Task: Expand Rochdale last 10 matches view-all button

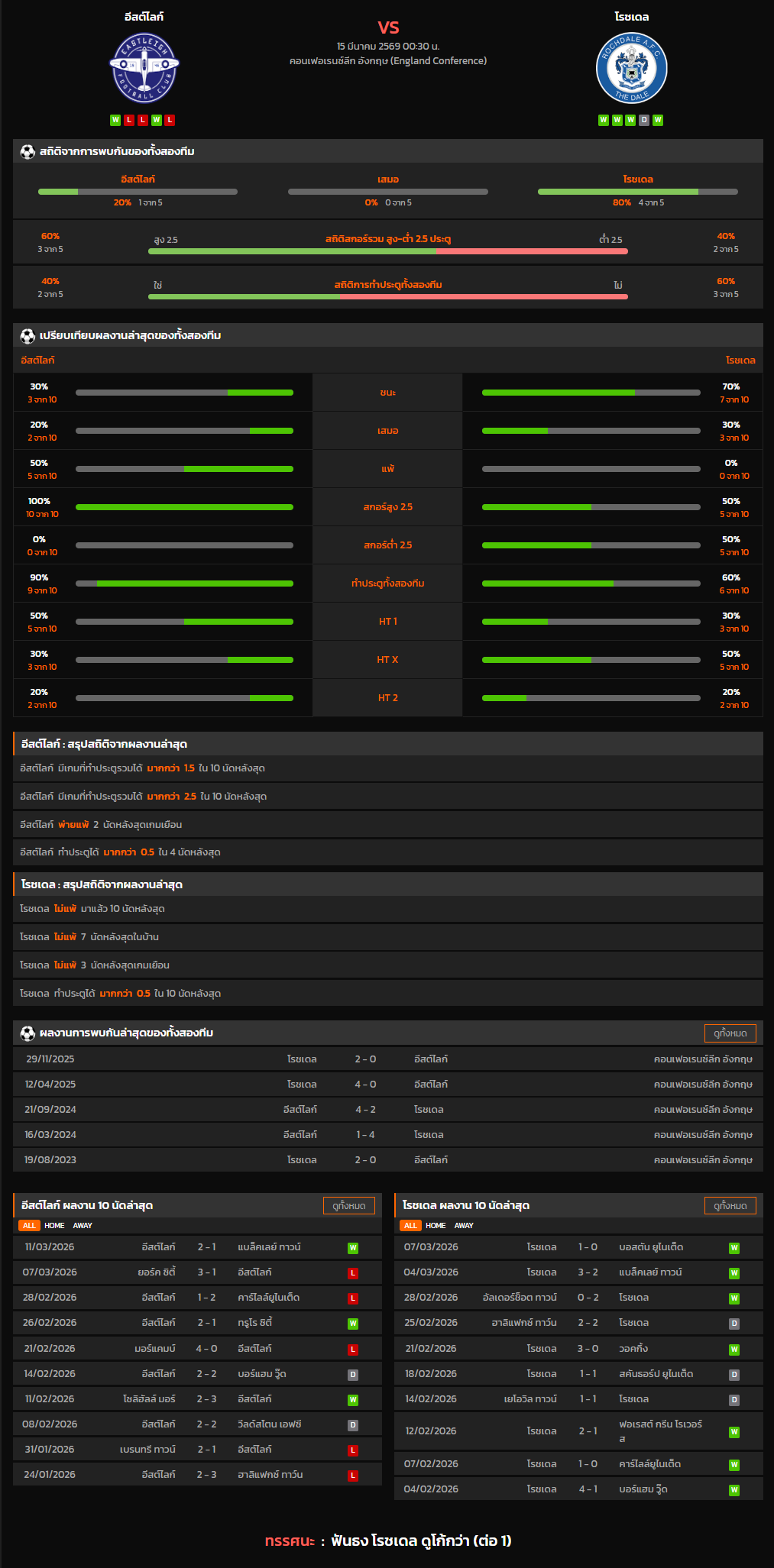Action: [x=730, y=1206]
